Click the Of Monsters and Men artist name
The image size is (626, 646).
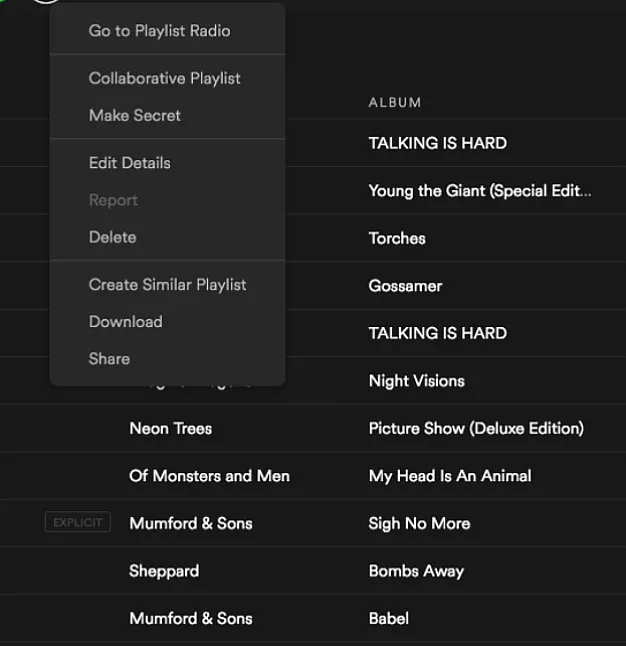209,476
